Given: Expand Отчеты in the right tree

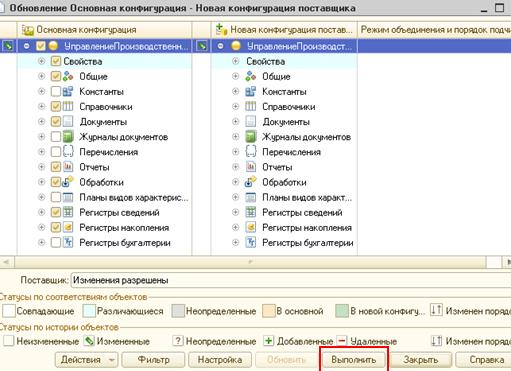Looking at the screenshot, I should click(236, 167).
